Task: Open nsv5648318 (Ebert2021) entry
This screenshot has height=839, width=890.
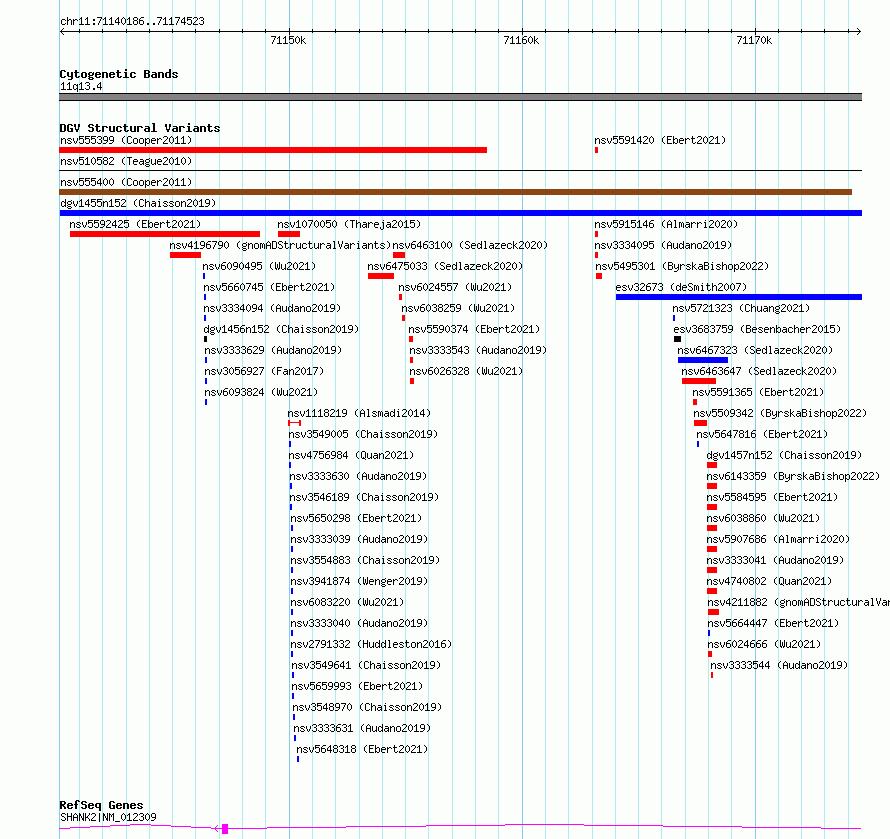Action: (362, 749)
